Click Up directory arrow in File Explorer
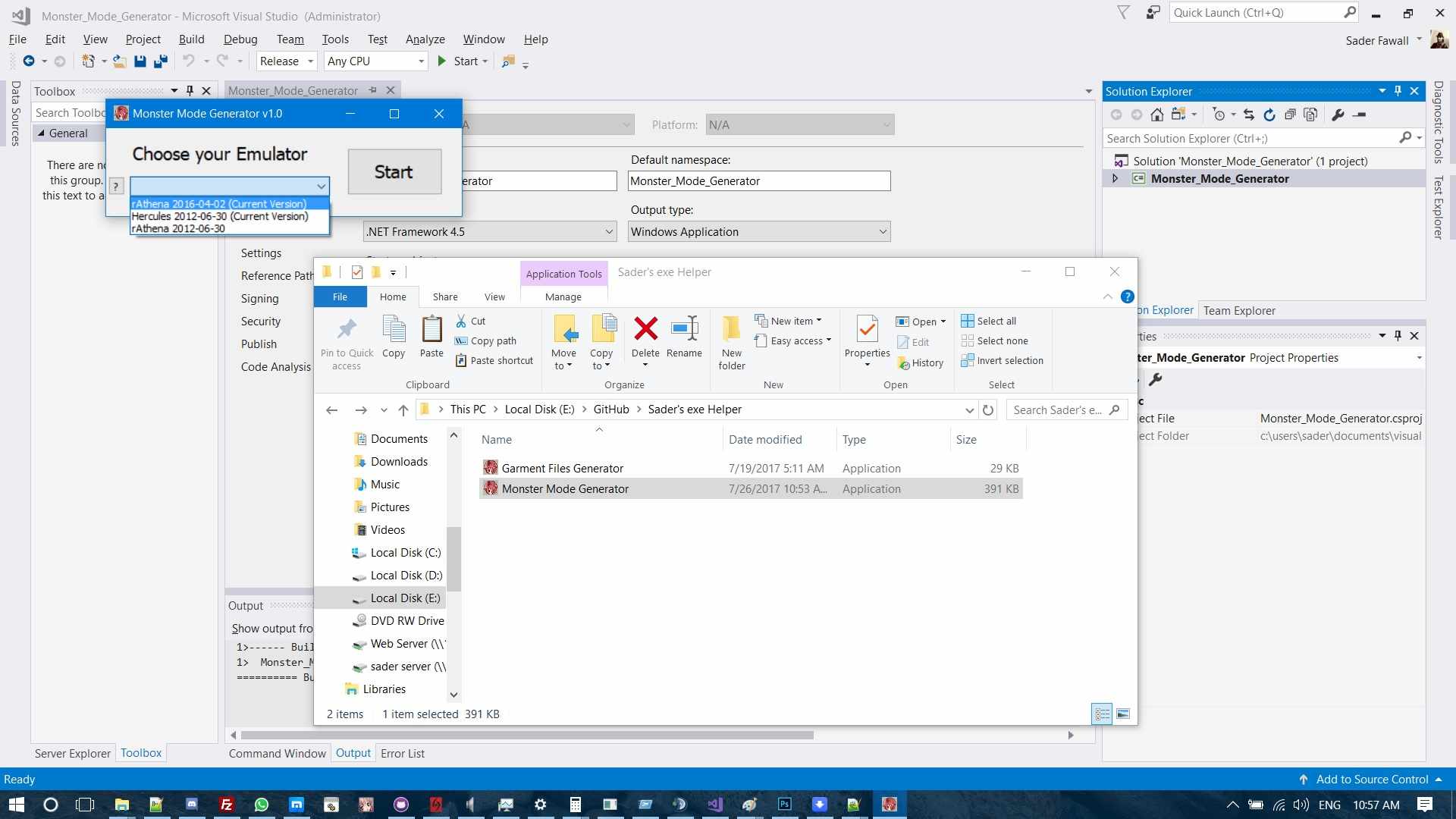Image resolution: width=1456 pixels, height=819 pixels. [403, 410]
